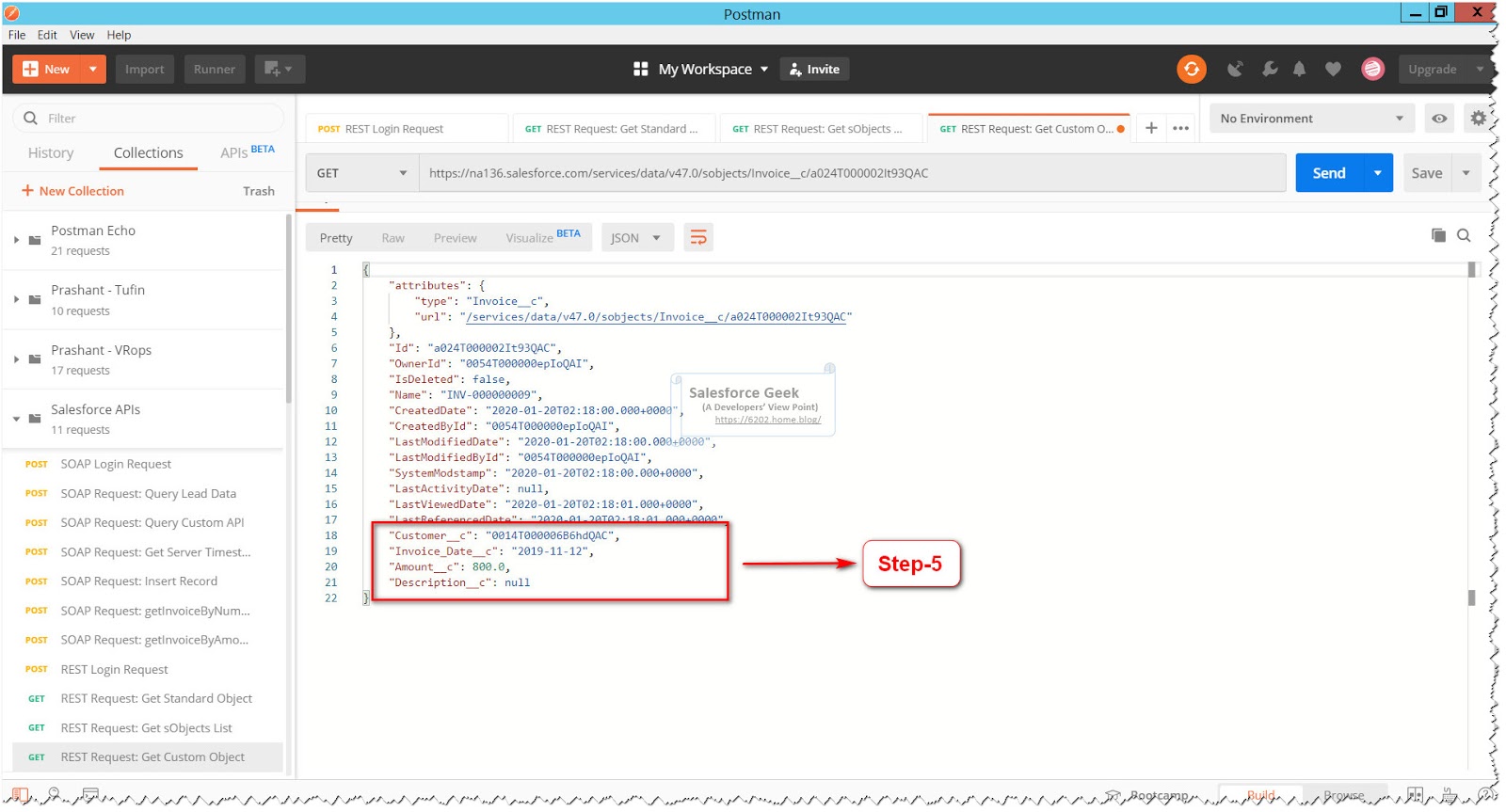Open the File menu
Screen dimensions: 1506x812
click(17, 35)
